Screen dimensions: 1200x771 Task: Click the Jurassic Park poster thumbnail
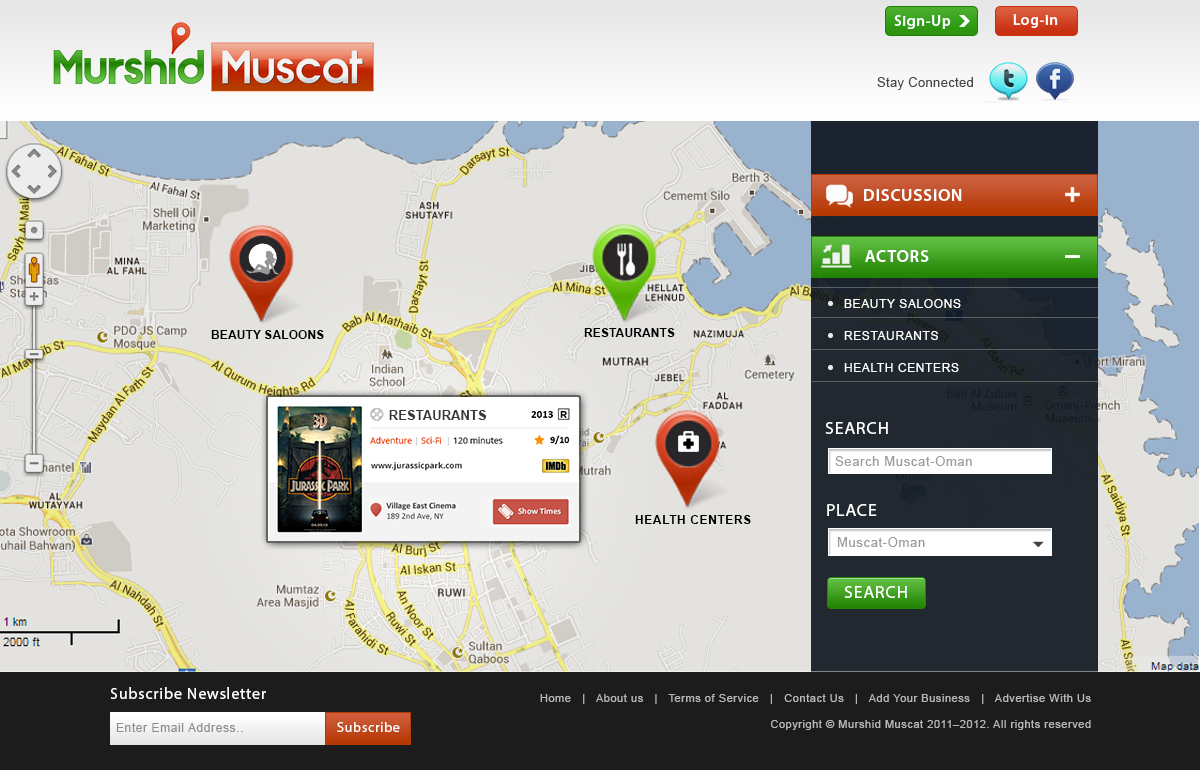(320, 469)
